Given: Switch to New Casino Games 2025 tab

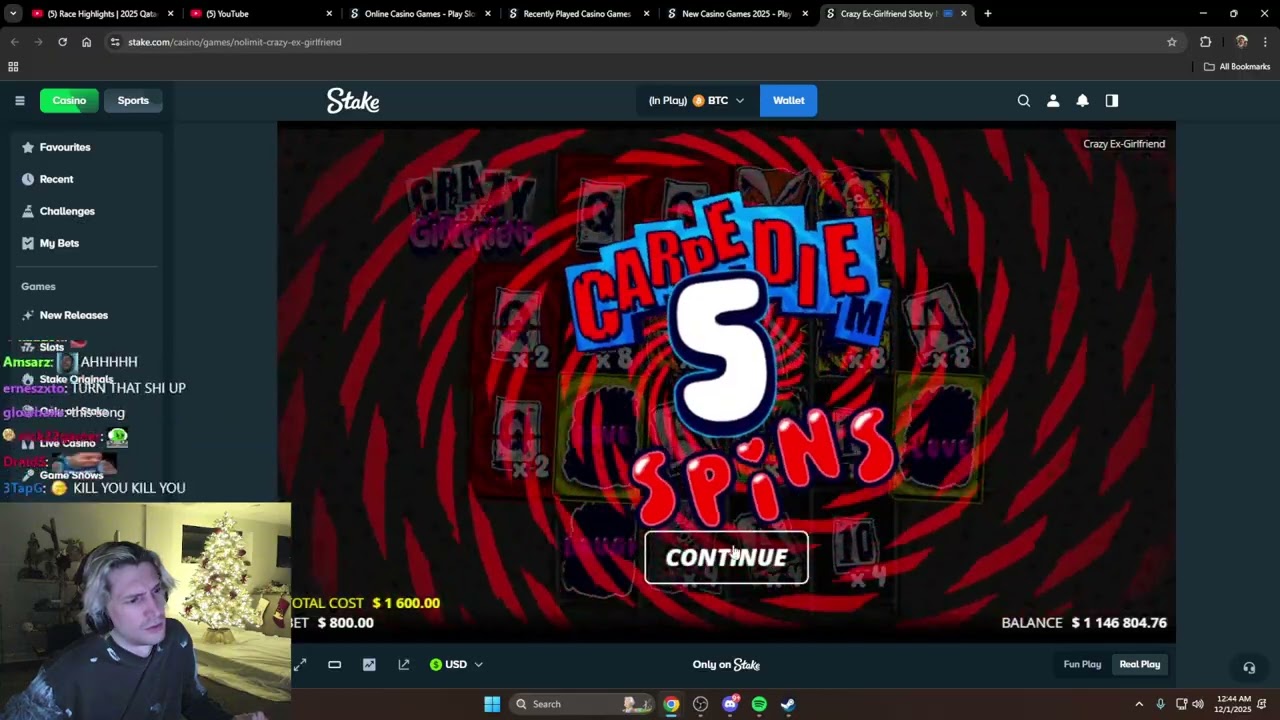Looking at the screenshot, I should (736, 14).
